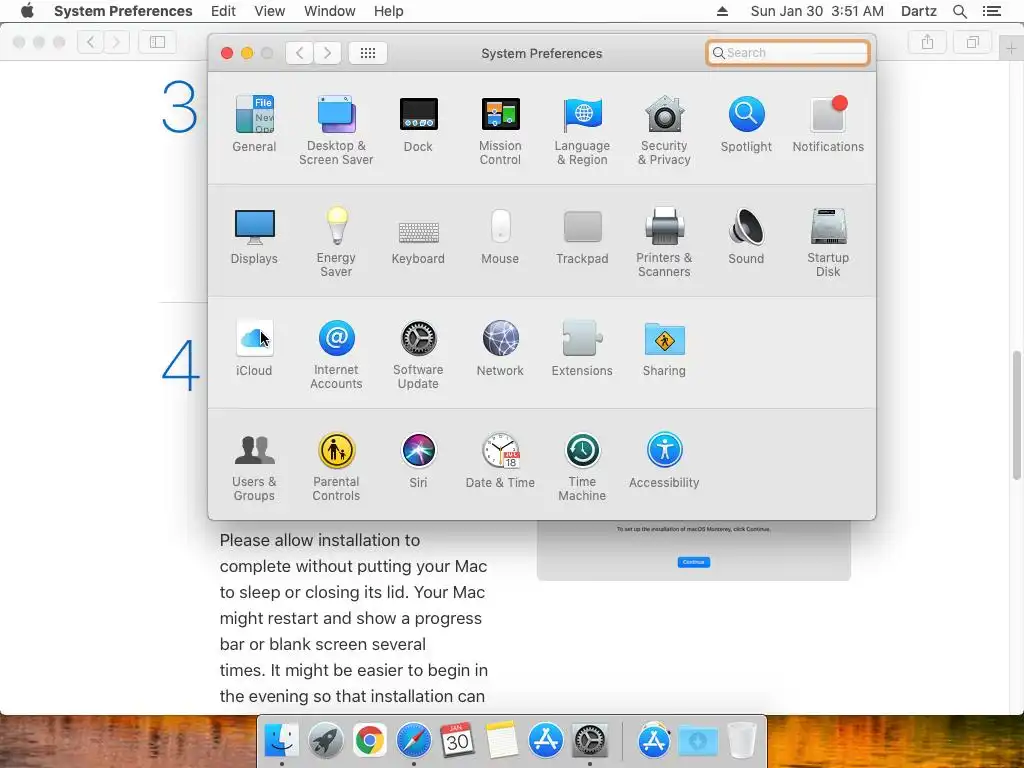Open Language & Region pane

582,130
